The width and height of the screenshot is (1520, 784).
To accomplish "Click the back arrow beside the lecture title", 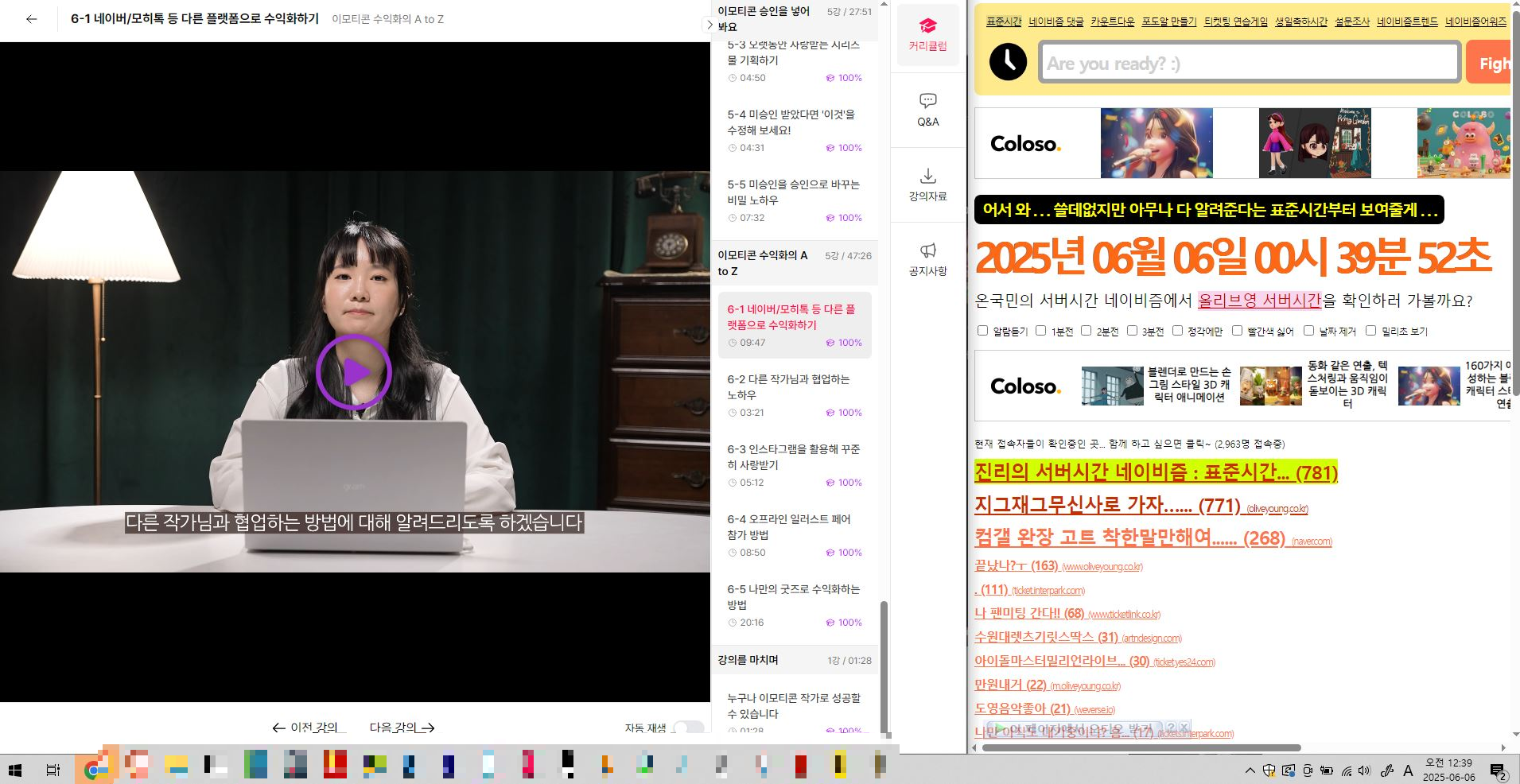I will tap(32, 19).
